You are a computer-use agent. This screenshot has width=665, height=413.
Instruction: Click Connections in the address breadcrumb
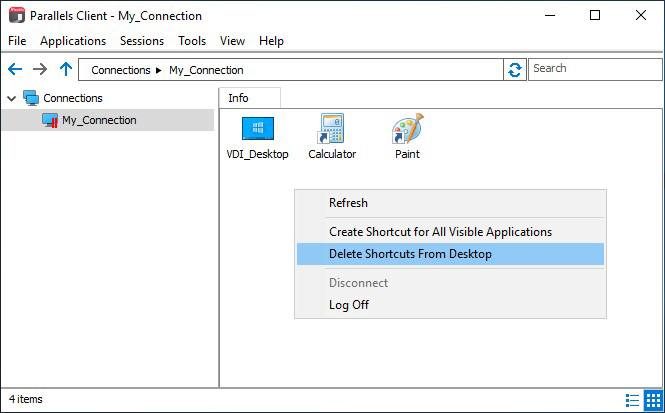121,70
